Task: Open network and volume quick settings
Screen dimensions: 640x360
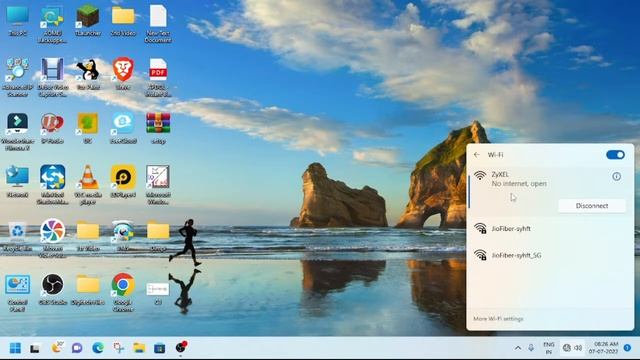Action: click(572, 348)
